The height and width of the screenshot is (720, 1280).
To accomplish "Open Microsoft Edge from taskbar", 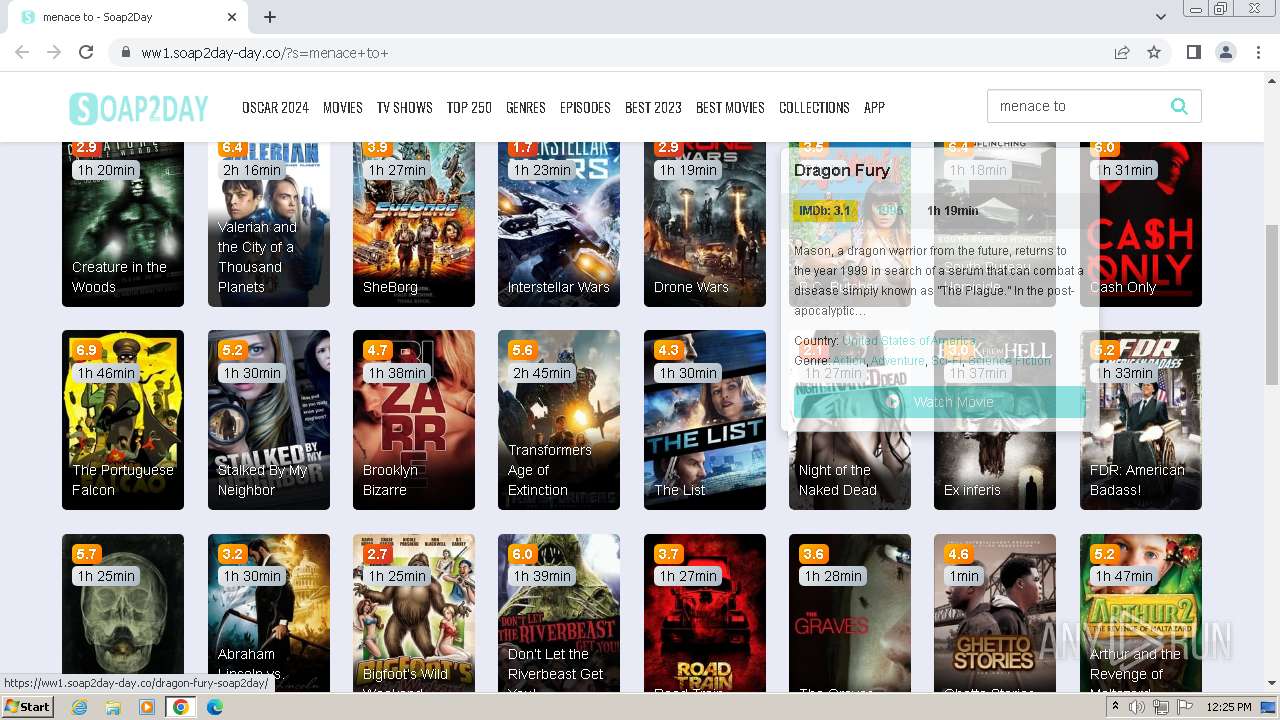I will [214, 707].
